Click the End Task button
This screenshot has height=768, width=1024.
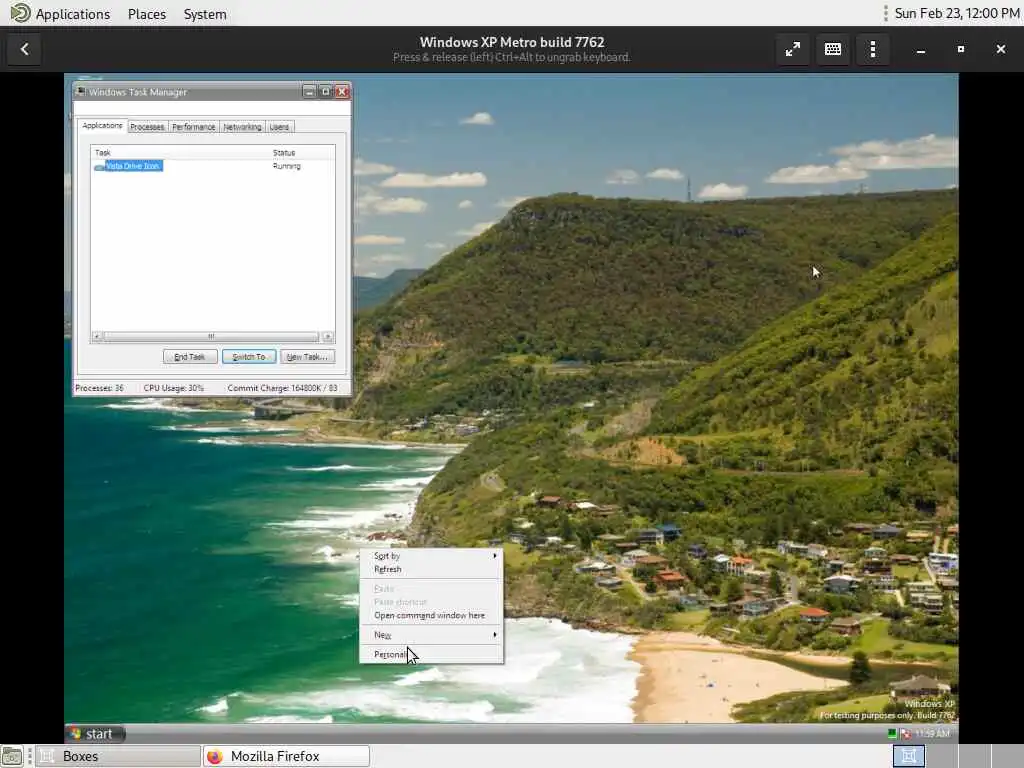point(190,357)
